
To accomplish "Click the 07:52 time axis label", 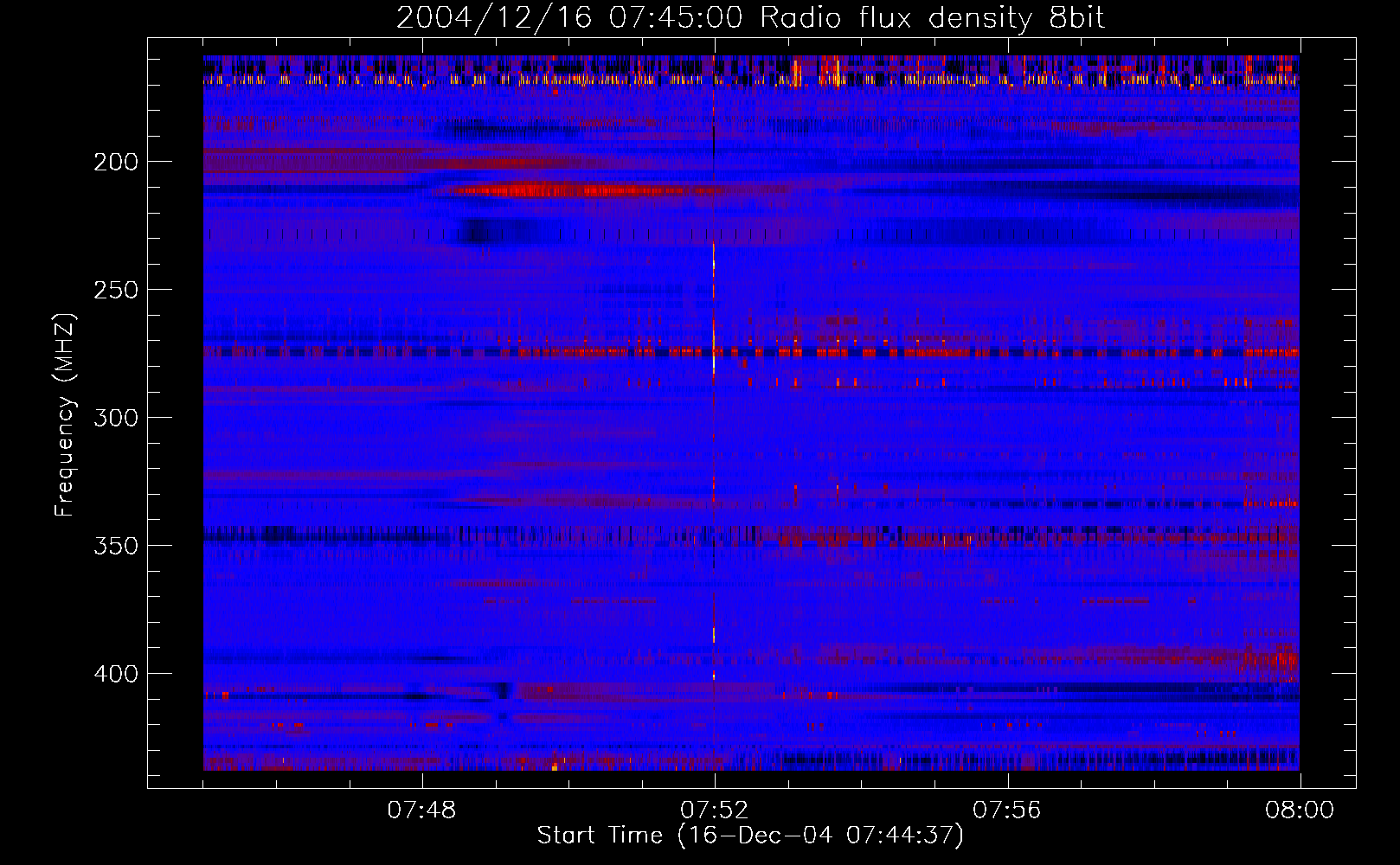I will click(714, 811).
